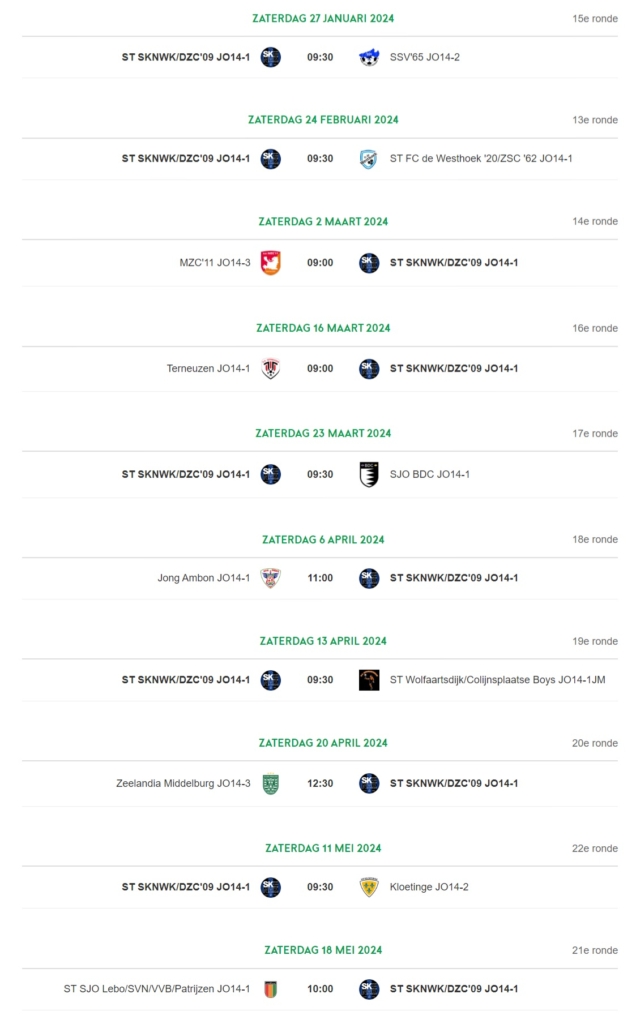Open ST FC de Westhoek '20/ZSC '62 team

[x=481, y=159]
